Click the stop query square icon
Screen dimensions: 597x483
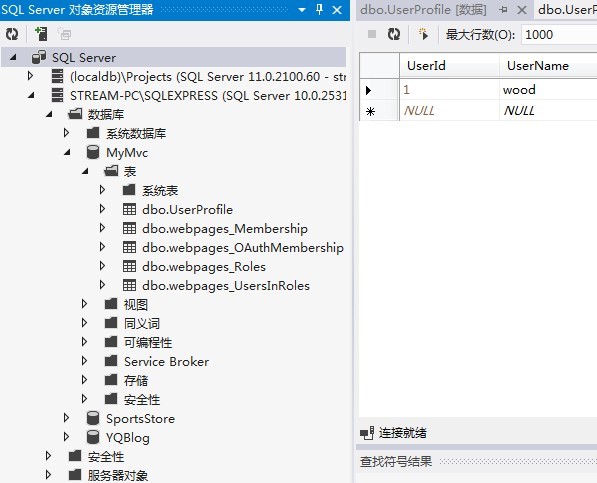[372, 34]
